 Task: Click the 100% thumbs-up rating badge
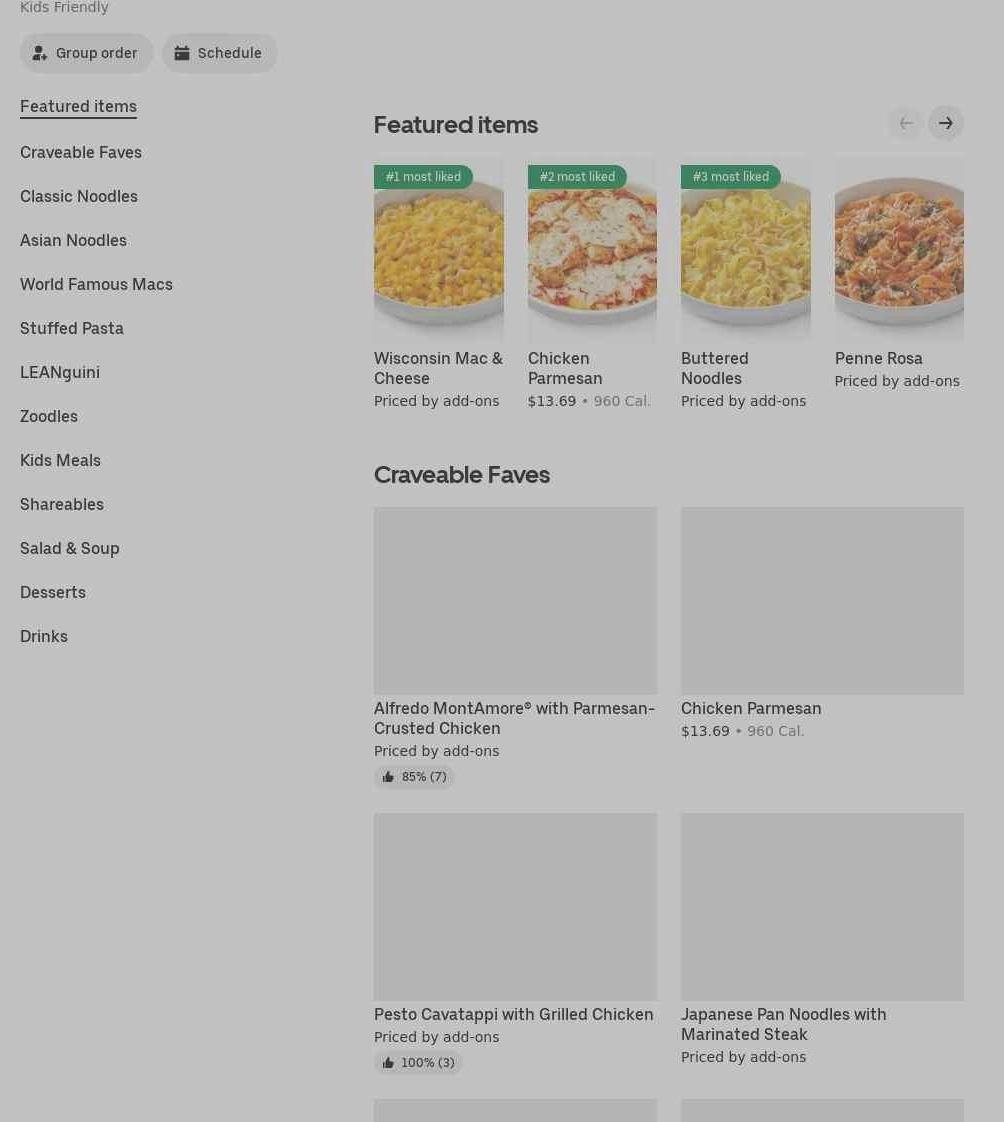[x=418, y=1063]
